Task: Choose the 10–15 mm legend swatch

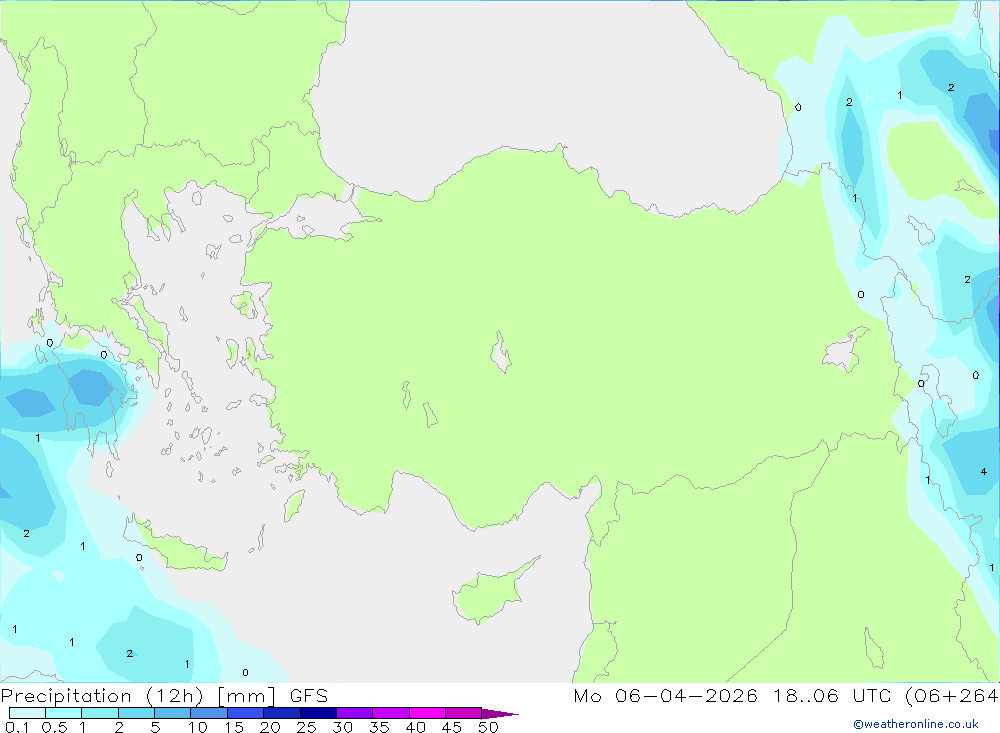Action: [x=209, y=713]
